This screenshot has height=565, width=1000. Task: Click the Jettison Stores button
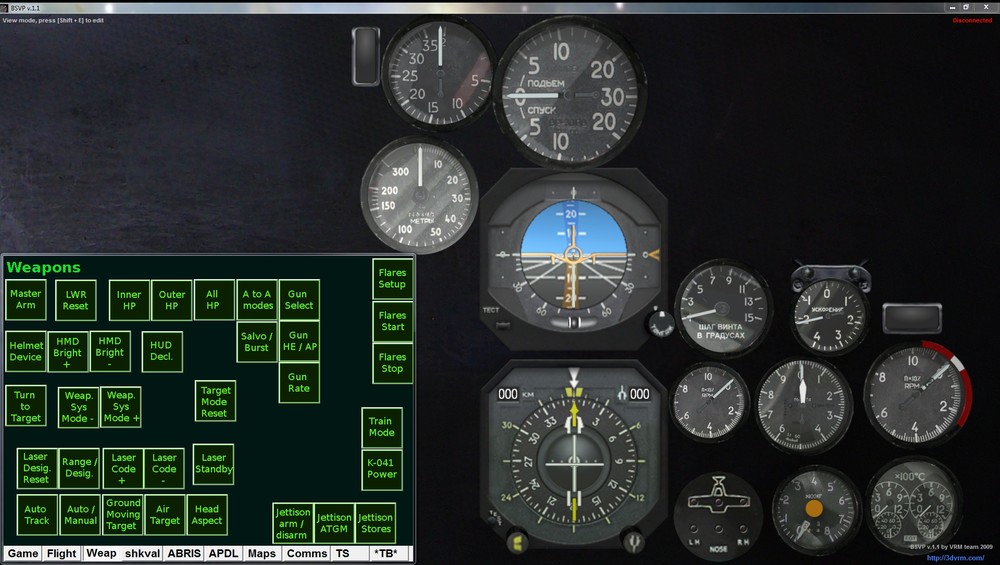pyautogui.click(x=376, y=524)
